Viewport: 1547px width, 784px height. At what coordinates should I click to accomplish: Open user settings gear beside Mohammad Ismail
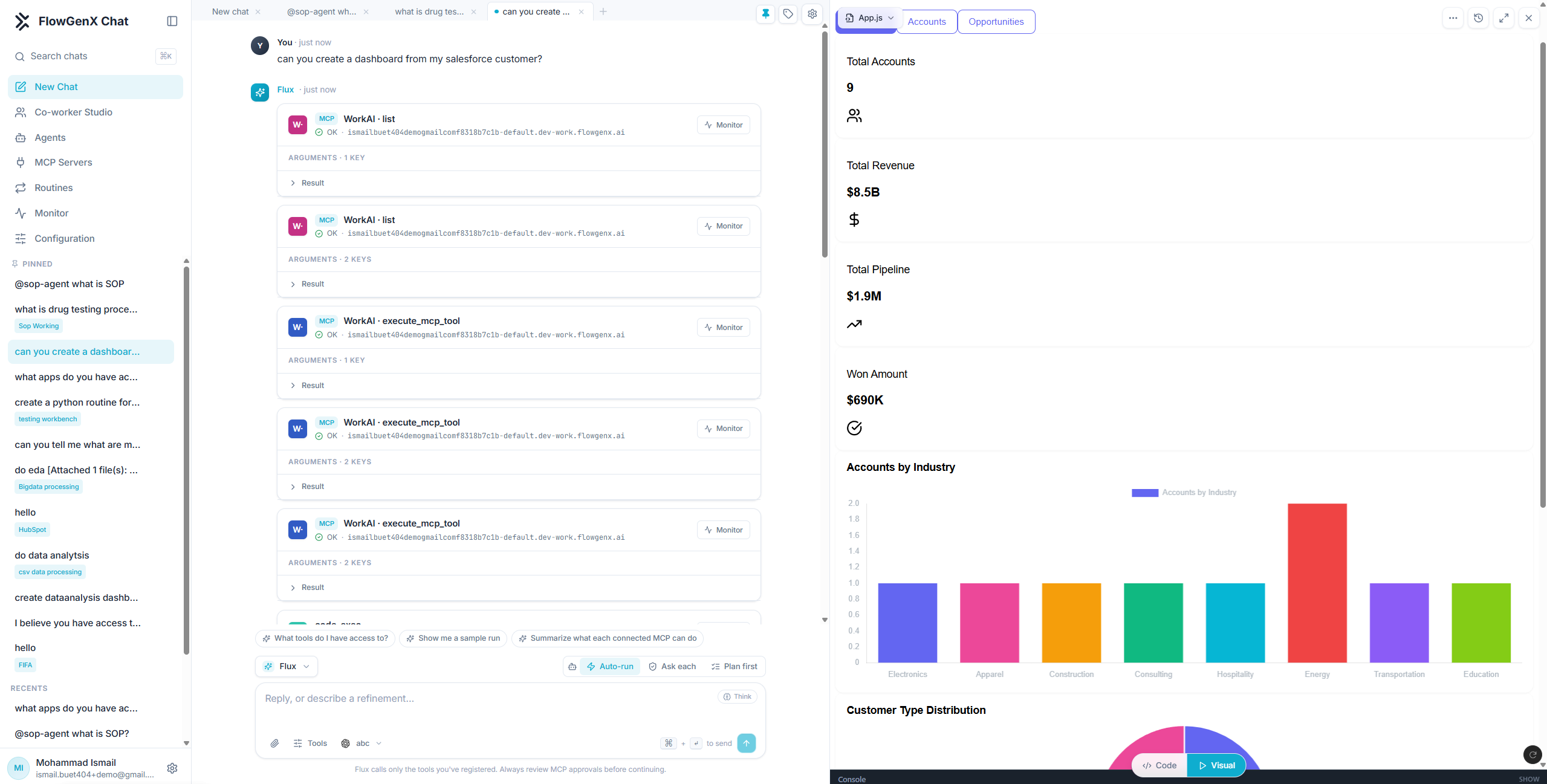[x=172, y=768]
